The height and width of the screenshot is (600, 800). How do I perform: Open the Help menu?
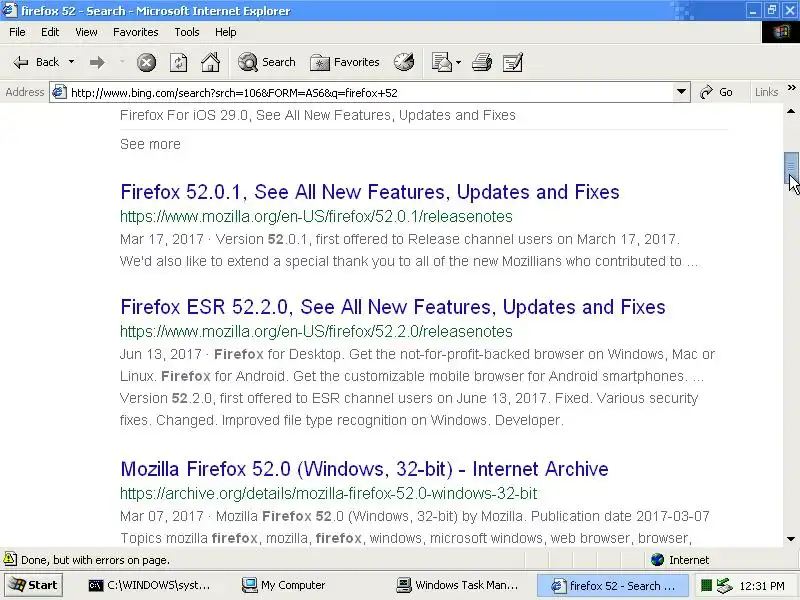[x=226, y=32]
